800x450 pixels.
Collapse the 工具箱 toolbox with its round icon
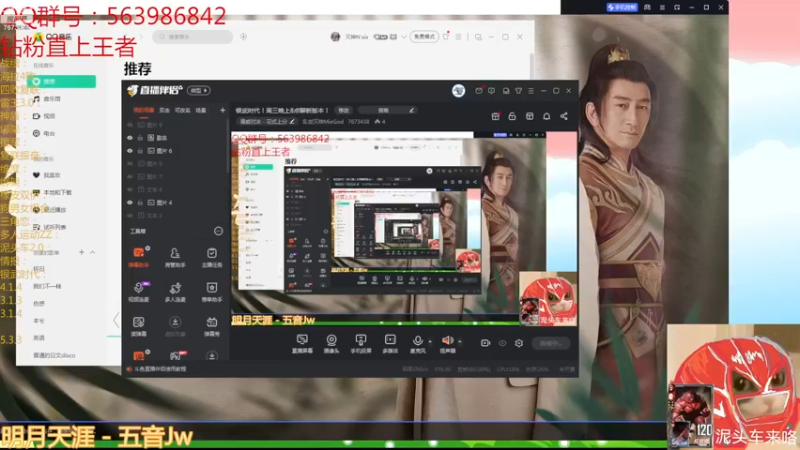(218, 231)
